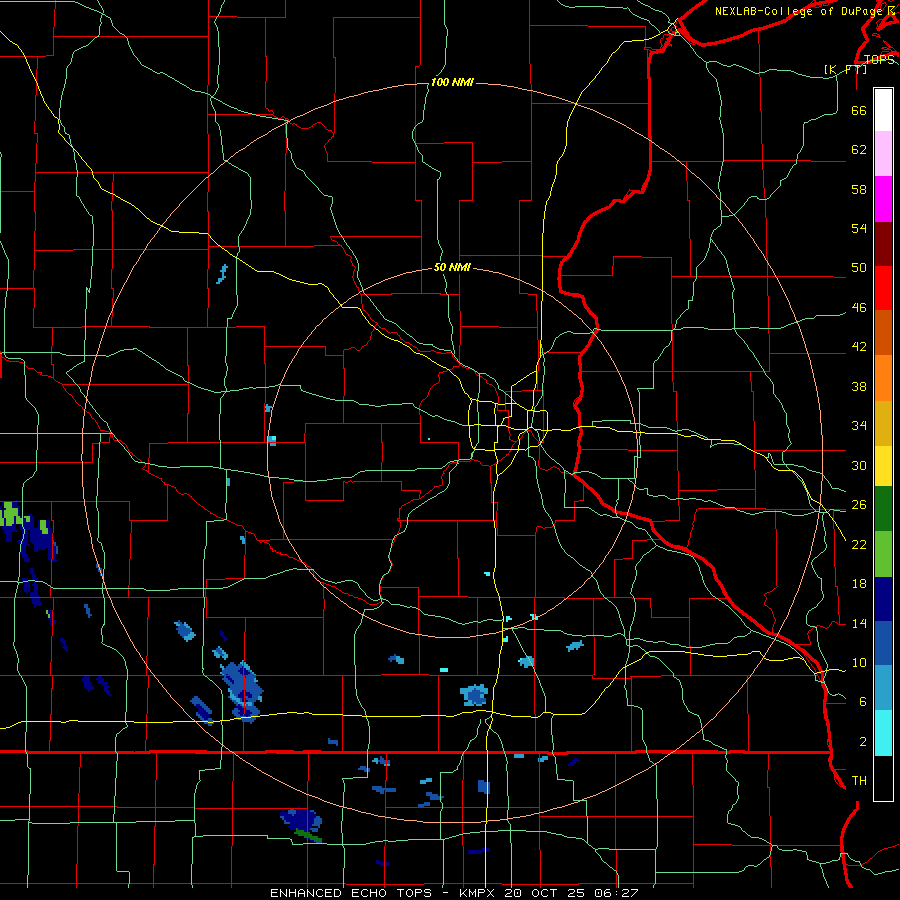The height and width of the screenshot is (900, 900).
Task: Click the '38' legend value
Action: click(859, 386)
